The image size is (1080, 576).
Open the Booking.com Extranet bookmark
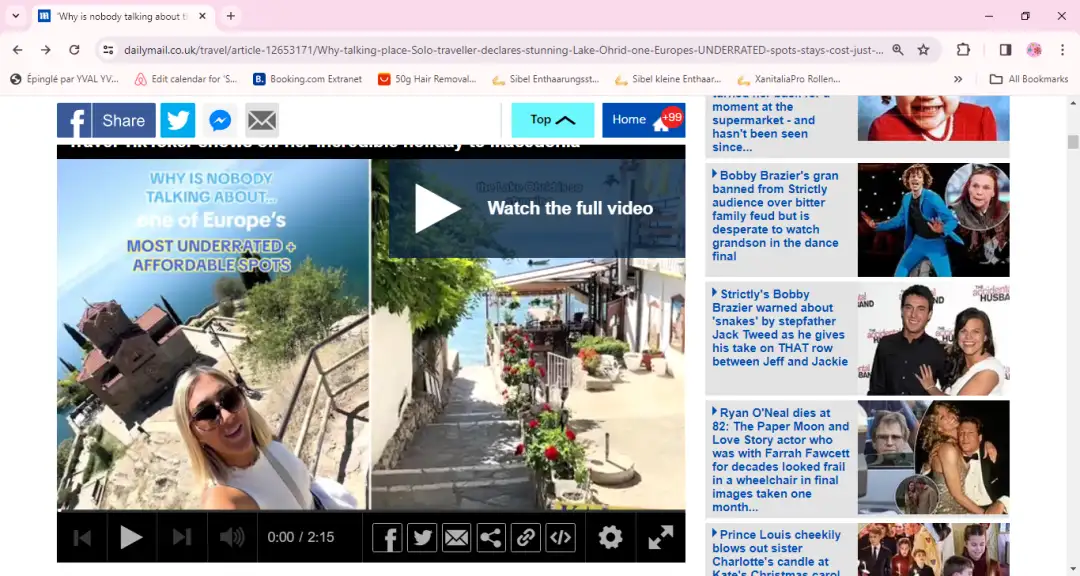point(307,79)
